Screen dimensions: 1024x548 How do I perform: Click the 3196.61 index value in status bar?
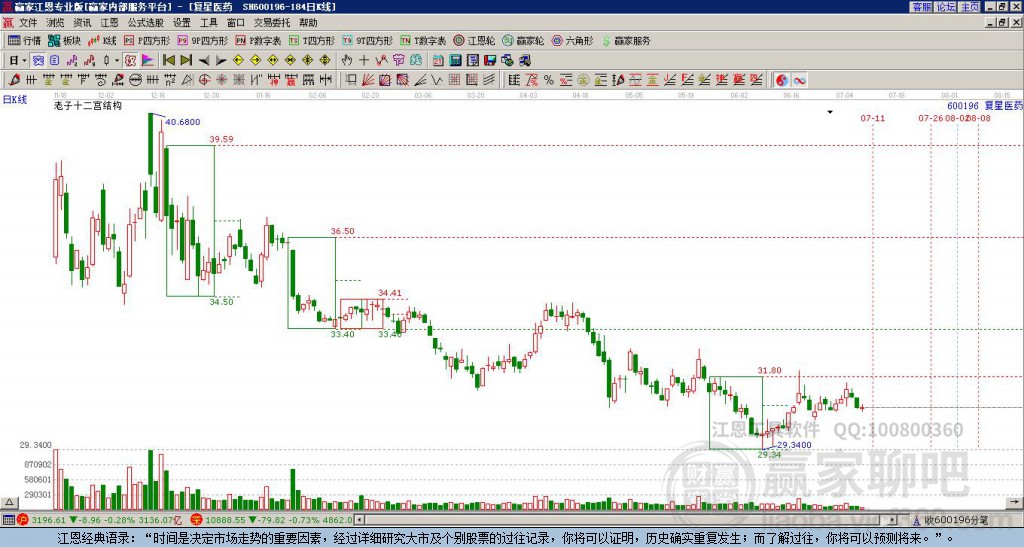[48, 520]
